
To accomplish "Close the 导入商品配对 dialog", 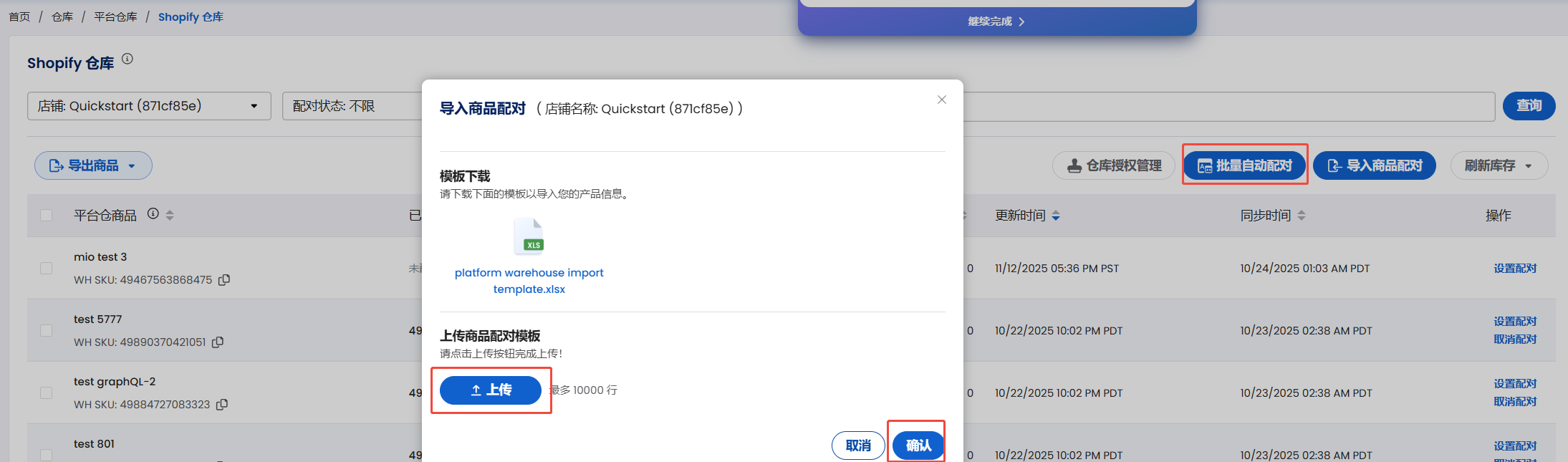I will pos(942,100).
